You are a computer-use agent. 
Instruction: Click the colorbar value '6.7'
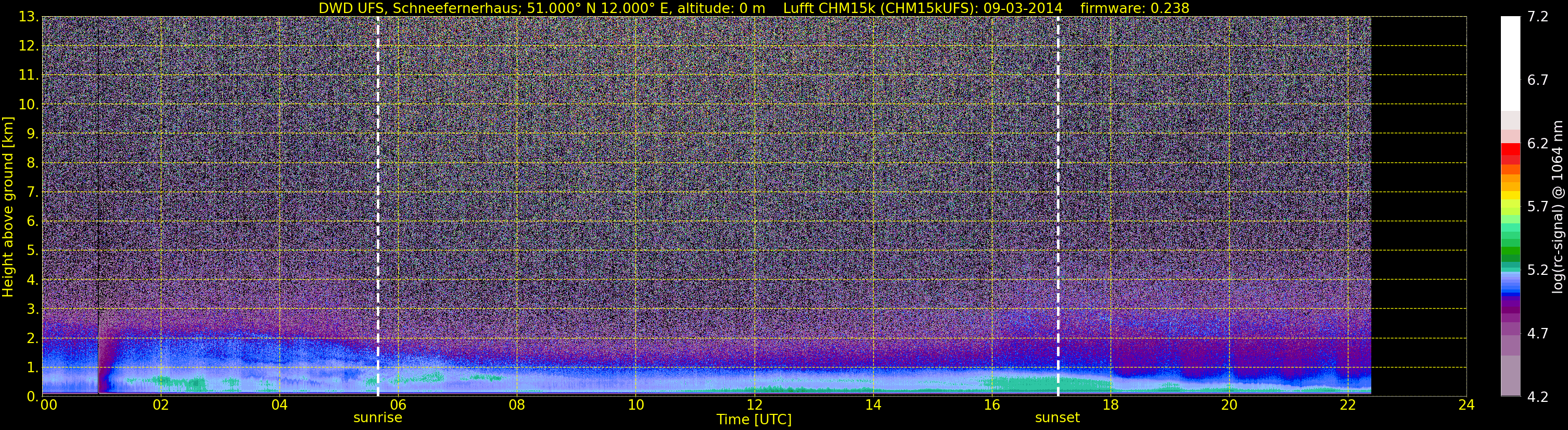click(x=1538, y=80)
